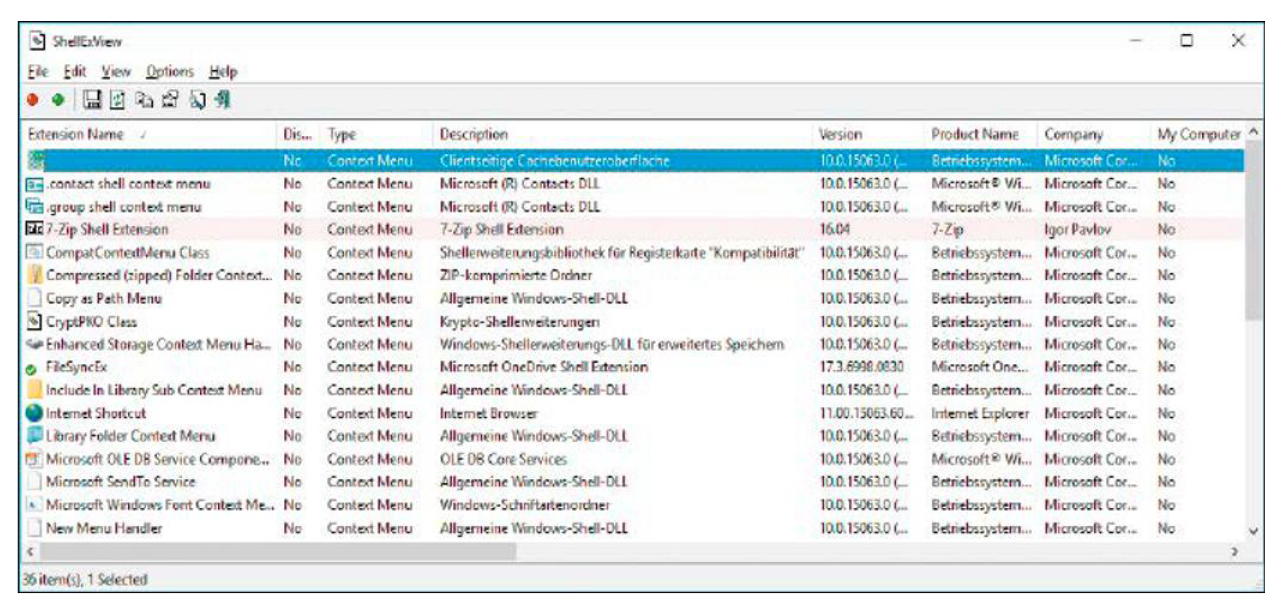
Task: Click the CompatContextMenu Class row icon
Action: [35, 253]
